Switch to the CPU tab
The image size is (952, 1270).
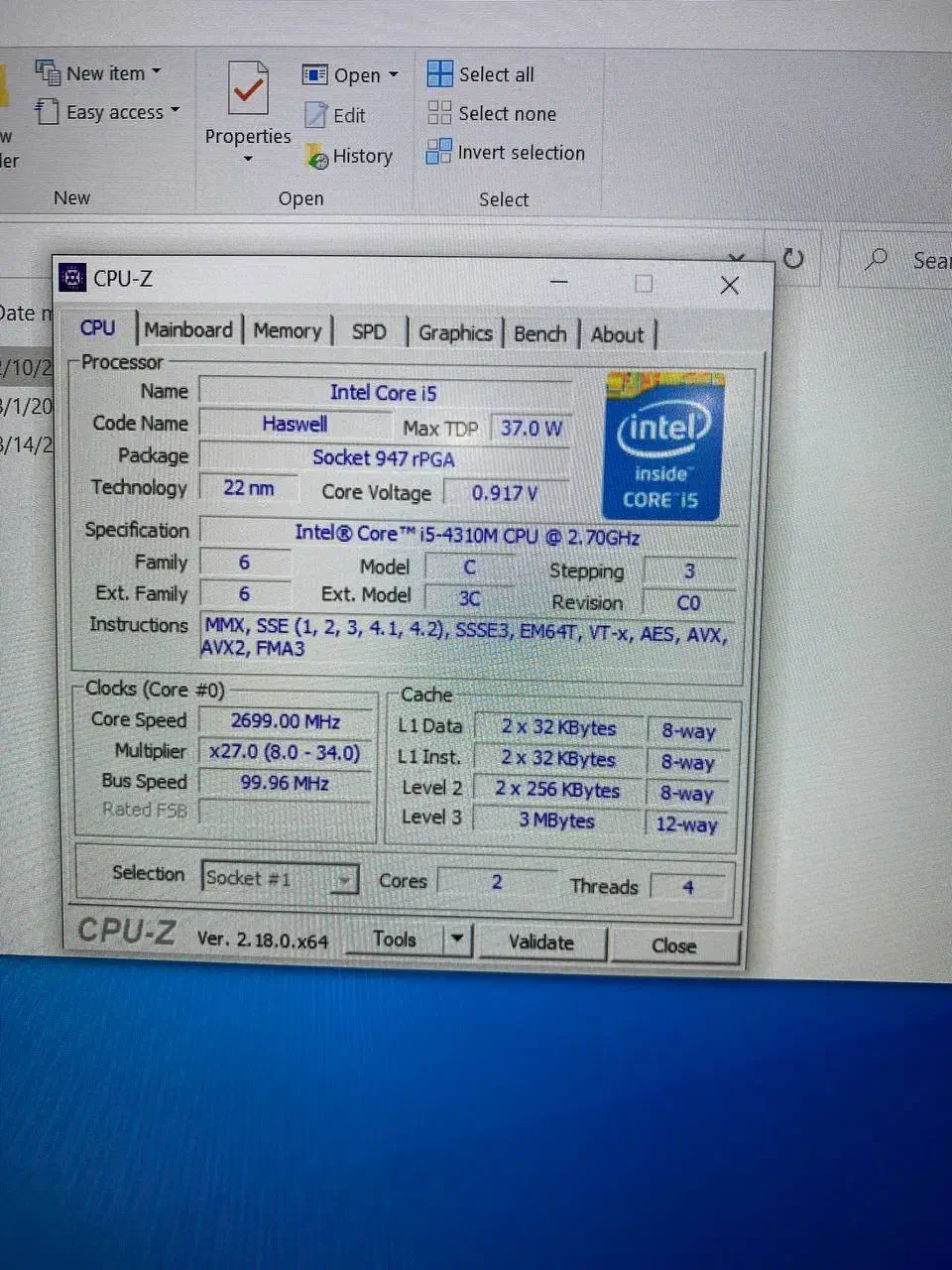click(98, 327)
